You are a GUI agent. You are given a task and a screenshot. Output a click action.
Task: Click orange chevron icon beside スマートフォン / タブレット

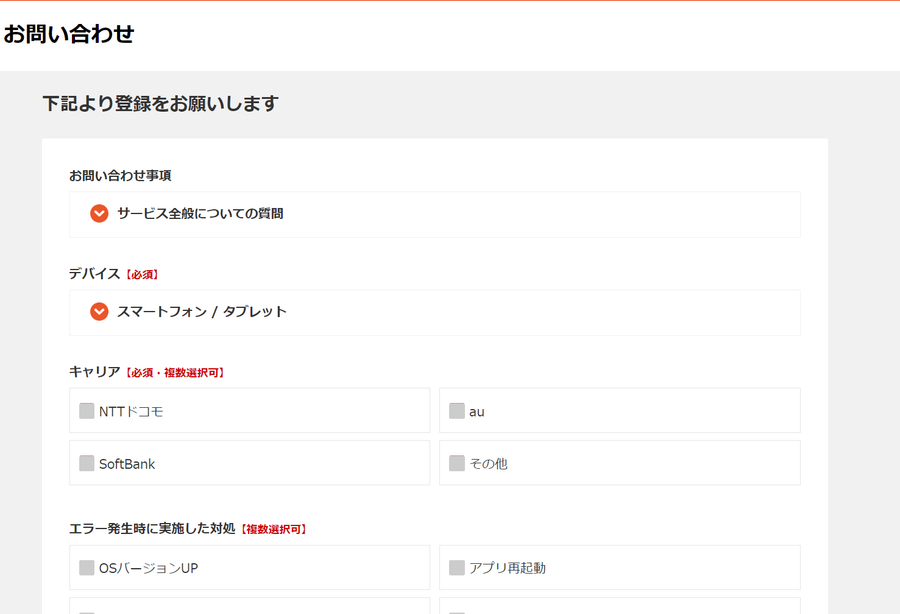(x=99, y=312)
